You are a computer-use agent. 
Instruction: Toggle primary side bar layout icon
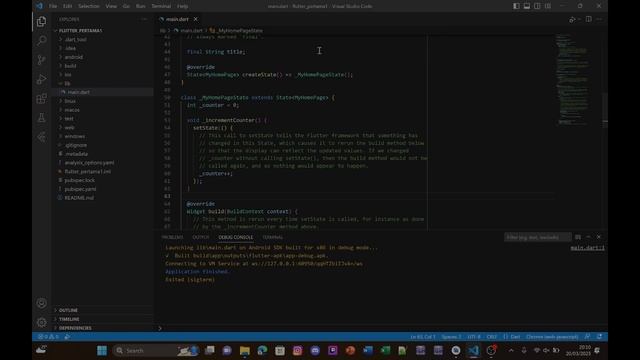516,6
